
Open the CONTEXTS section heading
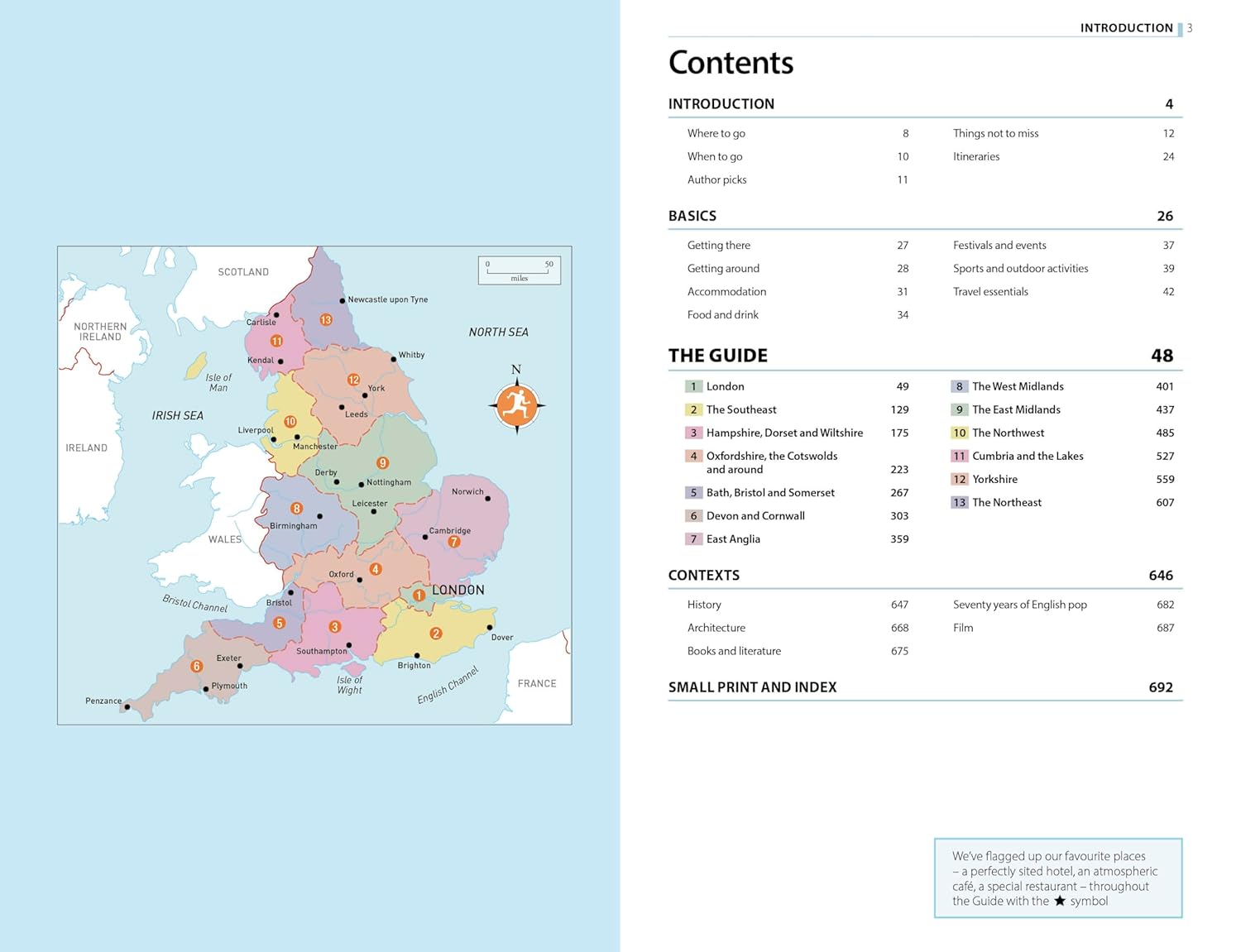pyautogui.click(x=703, y=576)
